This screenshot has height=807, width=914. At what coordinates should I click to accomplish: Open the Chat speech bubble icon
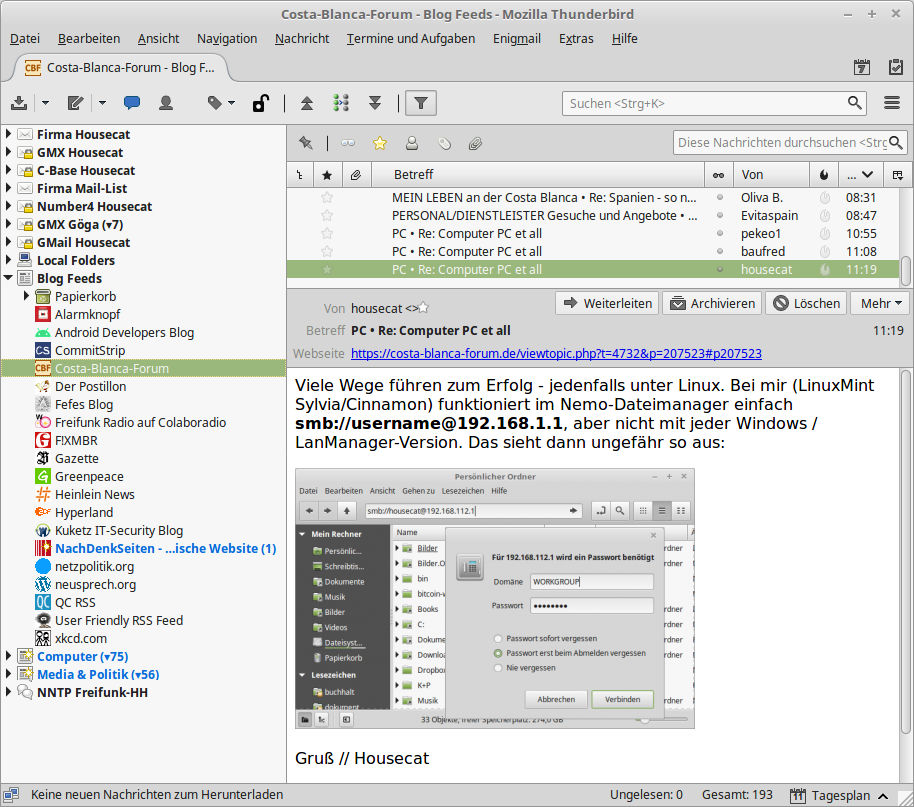[131, 103]
